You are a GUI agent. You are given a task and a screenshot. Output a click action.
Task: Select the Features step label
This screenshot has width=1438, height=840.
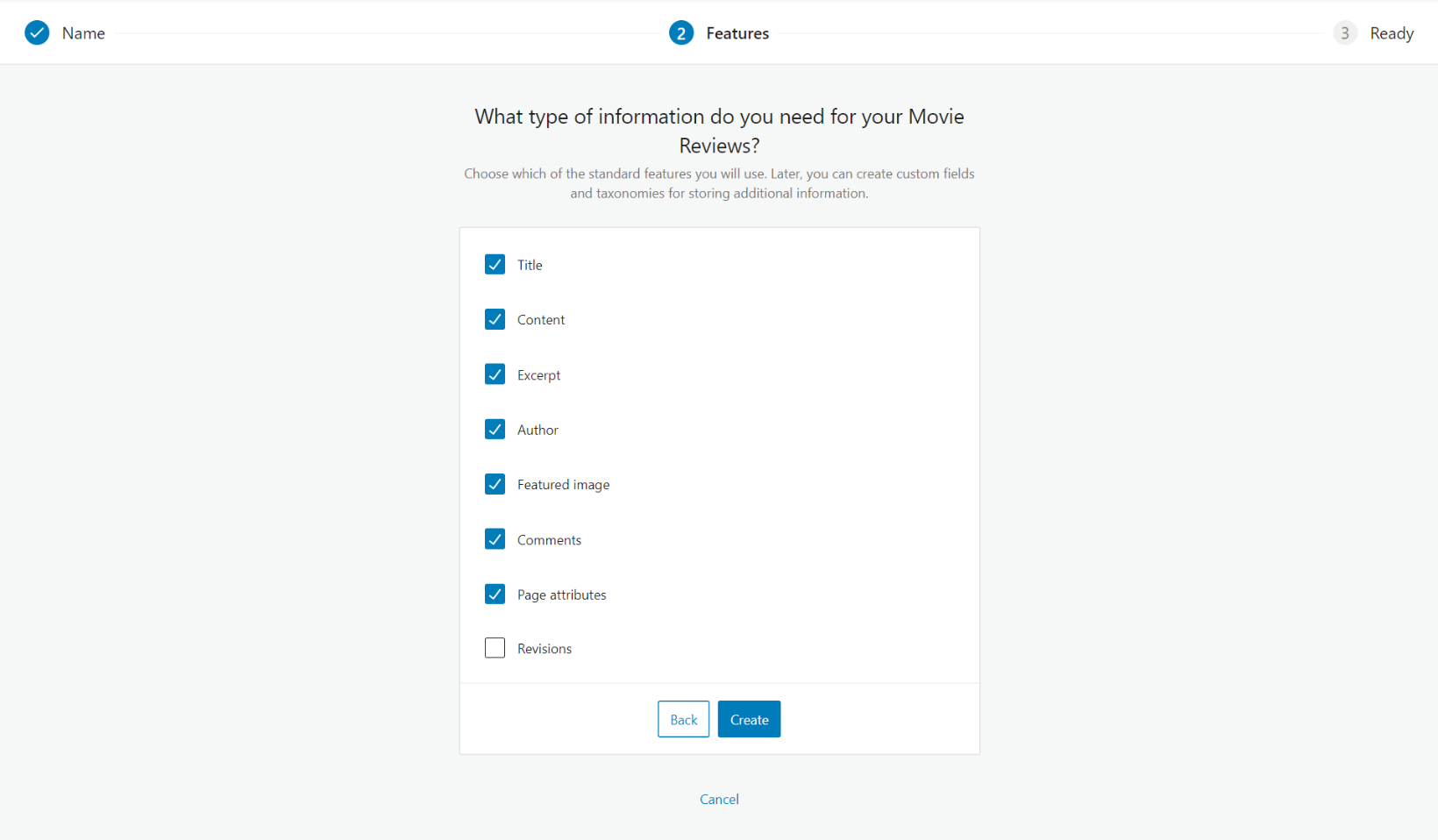(x=737, y=33)
